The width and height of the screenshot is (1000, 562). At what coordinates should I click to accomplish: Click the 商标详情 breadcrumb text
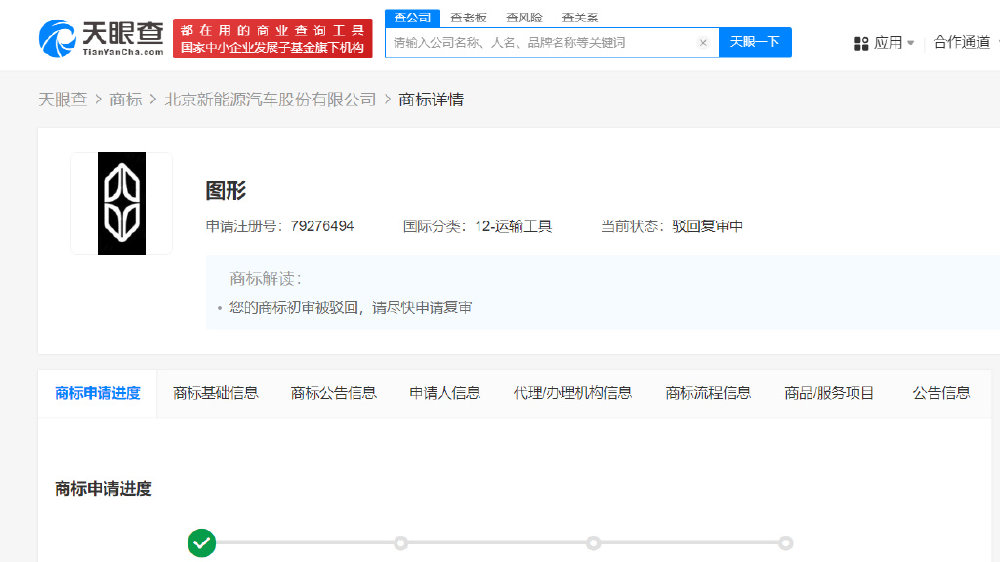[x=431, y=100]
